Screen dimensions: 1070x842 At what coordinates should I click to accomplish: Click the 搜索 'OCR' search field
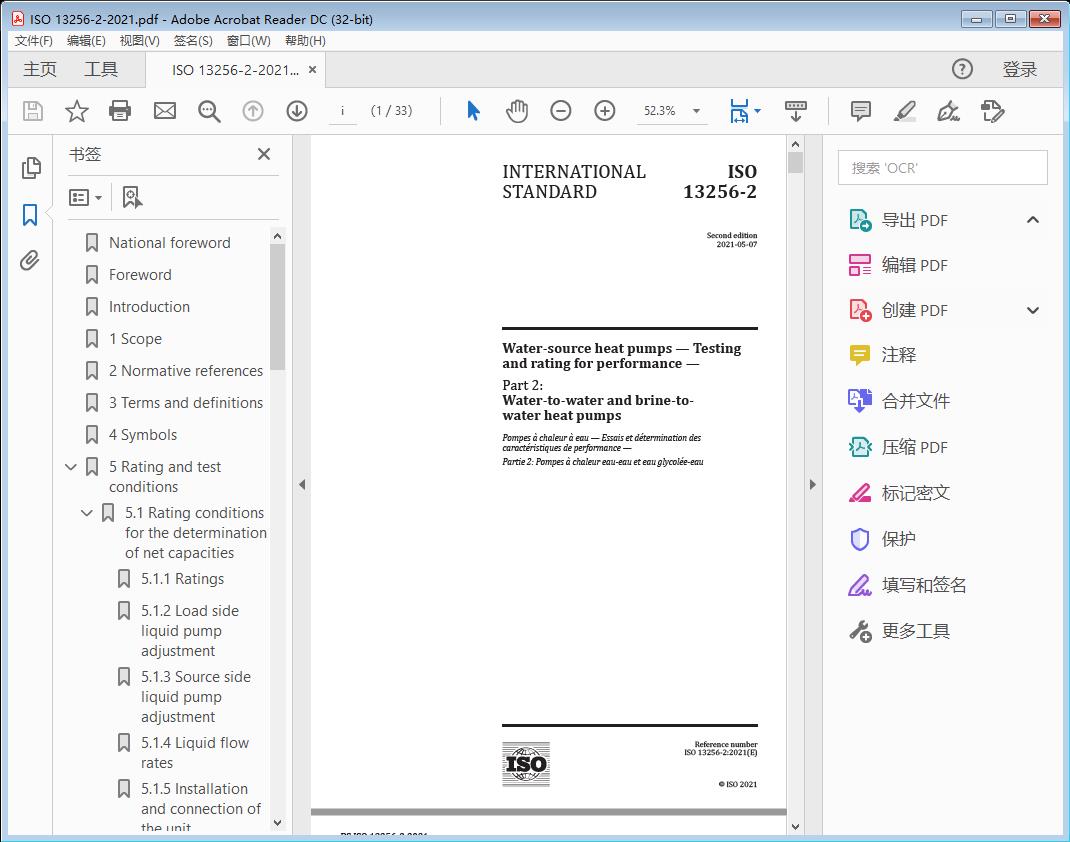point(942,168)
